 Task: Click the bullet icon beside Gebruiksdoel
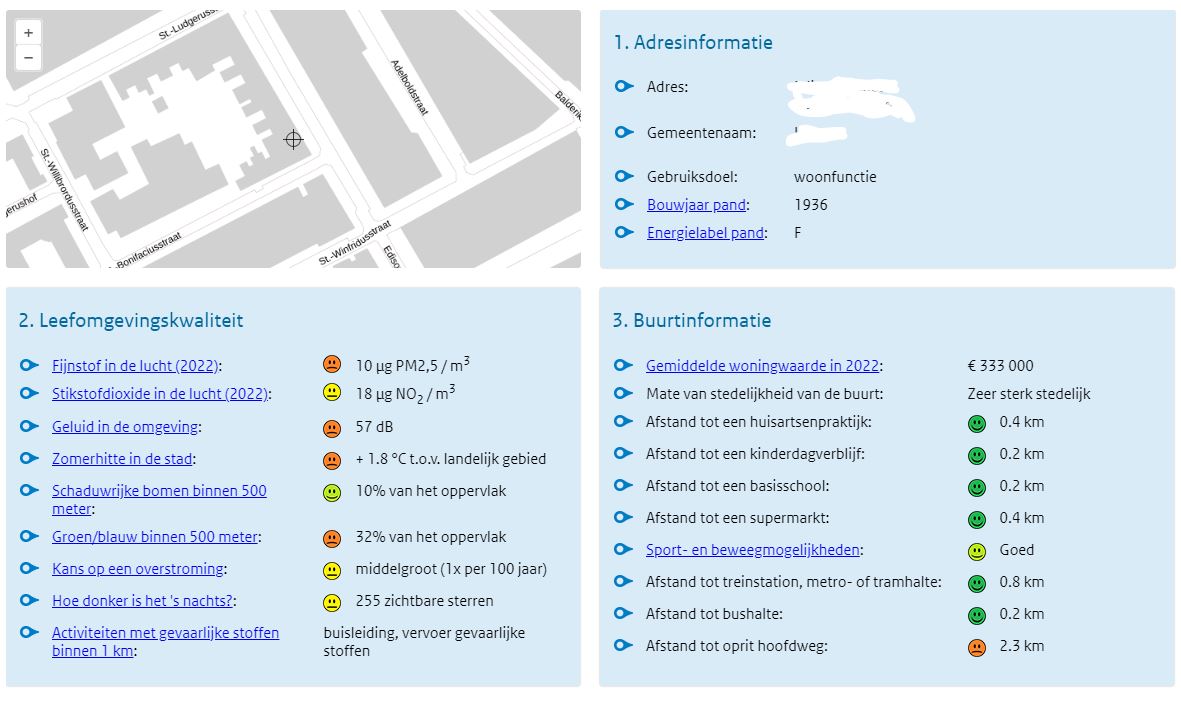point(624,176)
